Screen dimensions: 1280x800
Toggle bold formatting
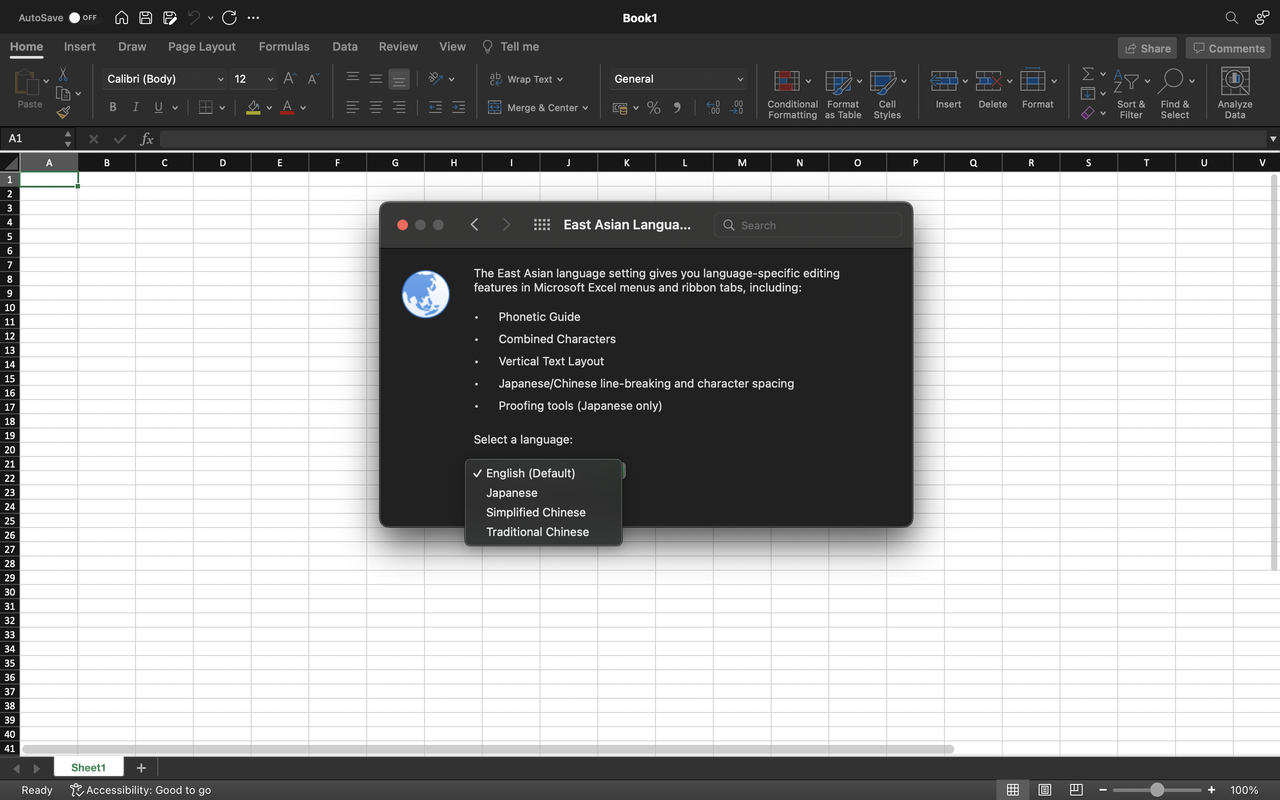click(x=112, y=107)
